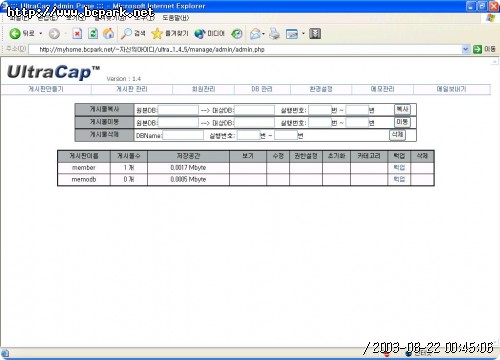500x360 pixels.
Task: Click the Forward navigation arrow
Action: (54, 33)
